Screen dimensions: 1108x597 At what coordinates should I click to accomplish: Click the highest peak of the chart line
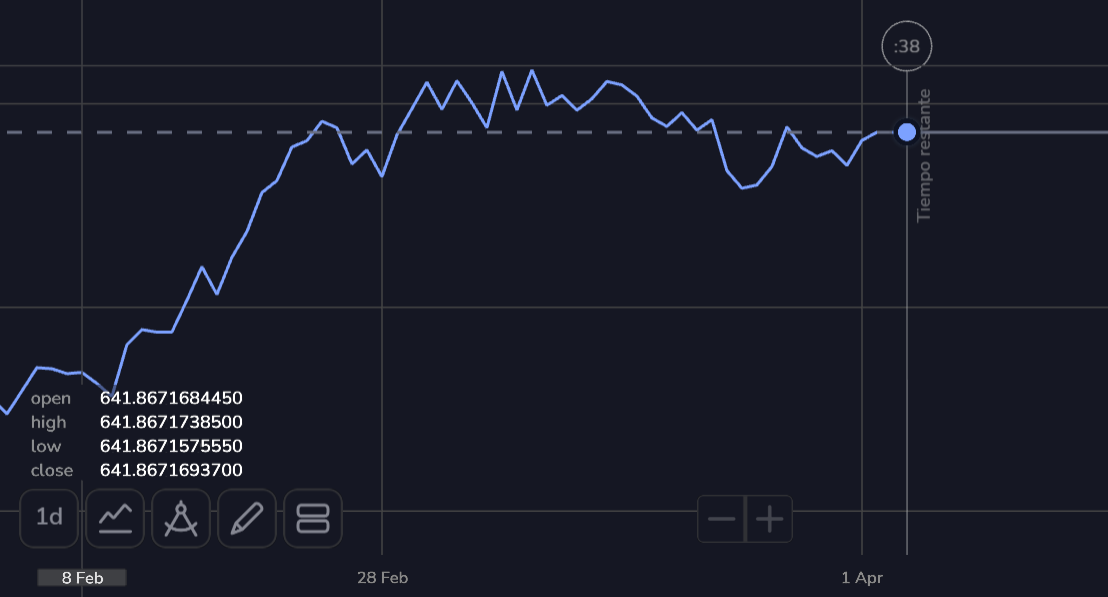pyautogui.click(x=531, y=68)
